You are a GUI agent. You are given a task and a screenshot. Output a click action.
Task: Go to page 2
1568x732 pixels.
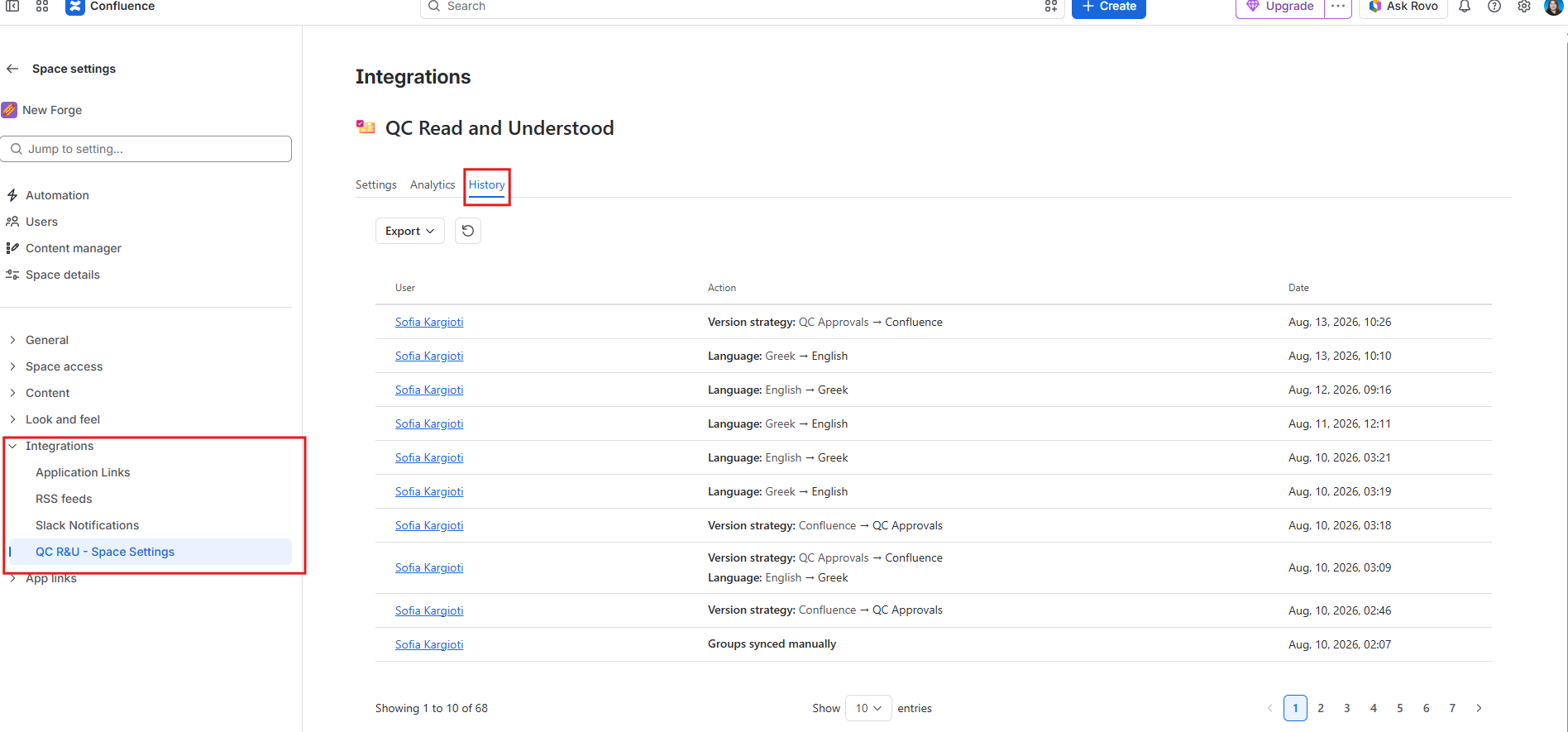point(1321,708)
